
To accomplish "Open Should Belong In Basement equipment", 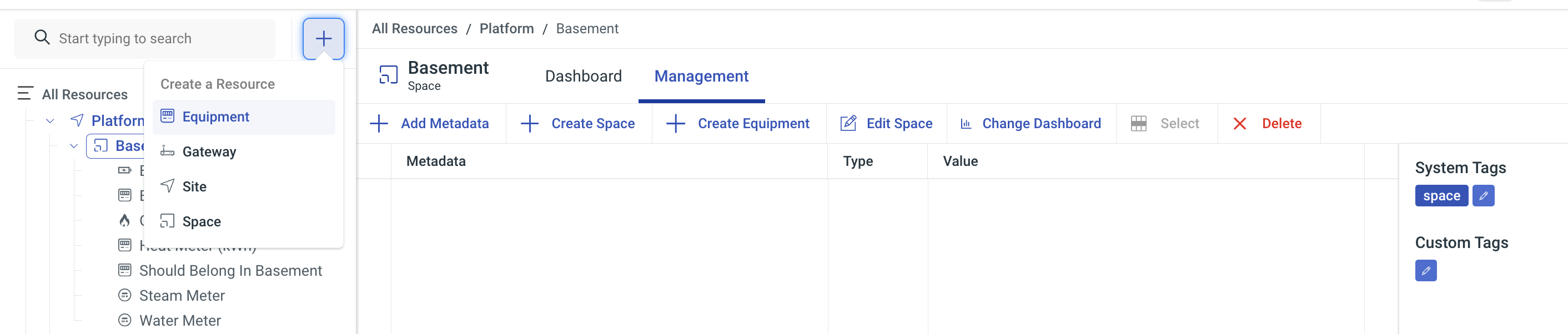I will (230, 271).
